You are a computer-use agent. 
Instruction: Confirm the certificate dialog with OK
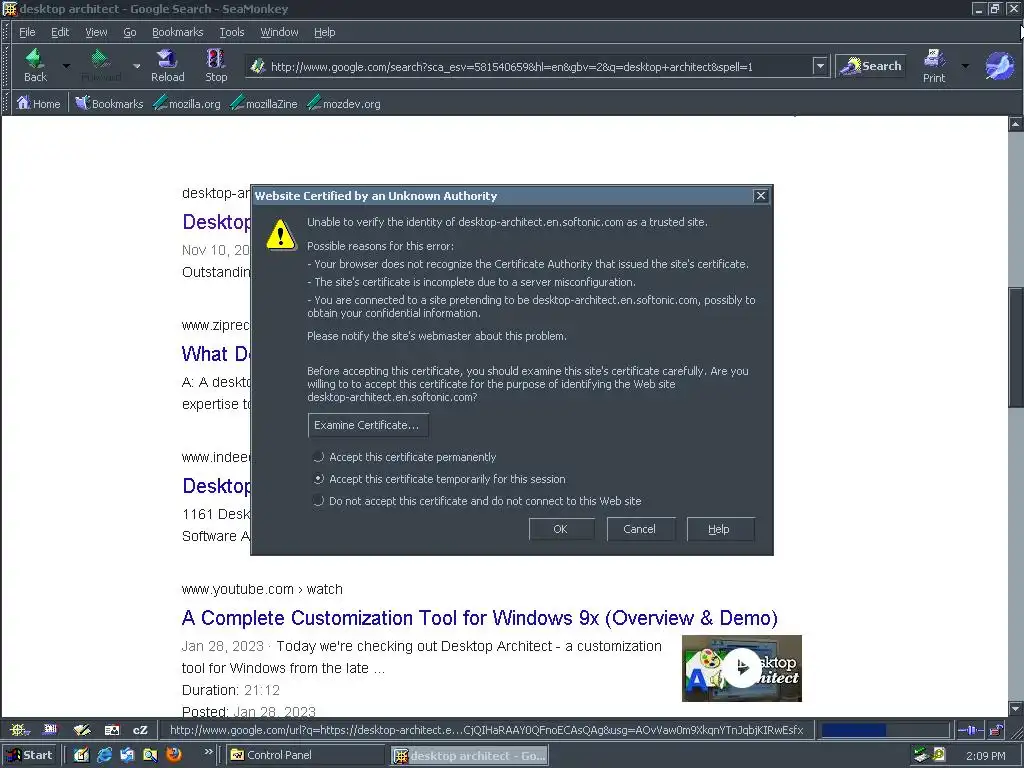[x=561, y=529]
